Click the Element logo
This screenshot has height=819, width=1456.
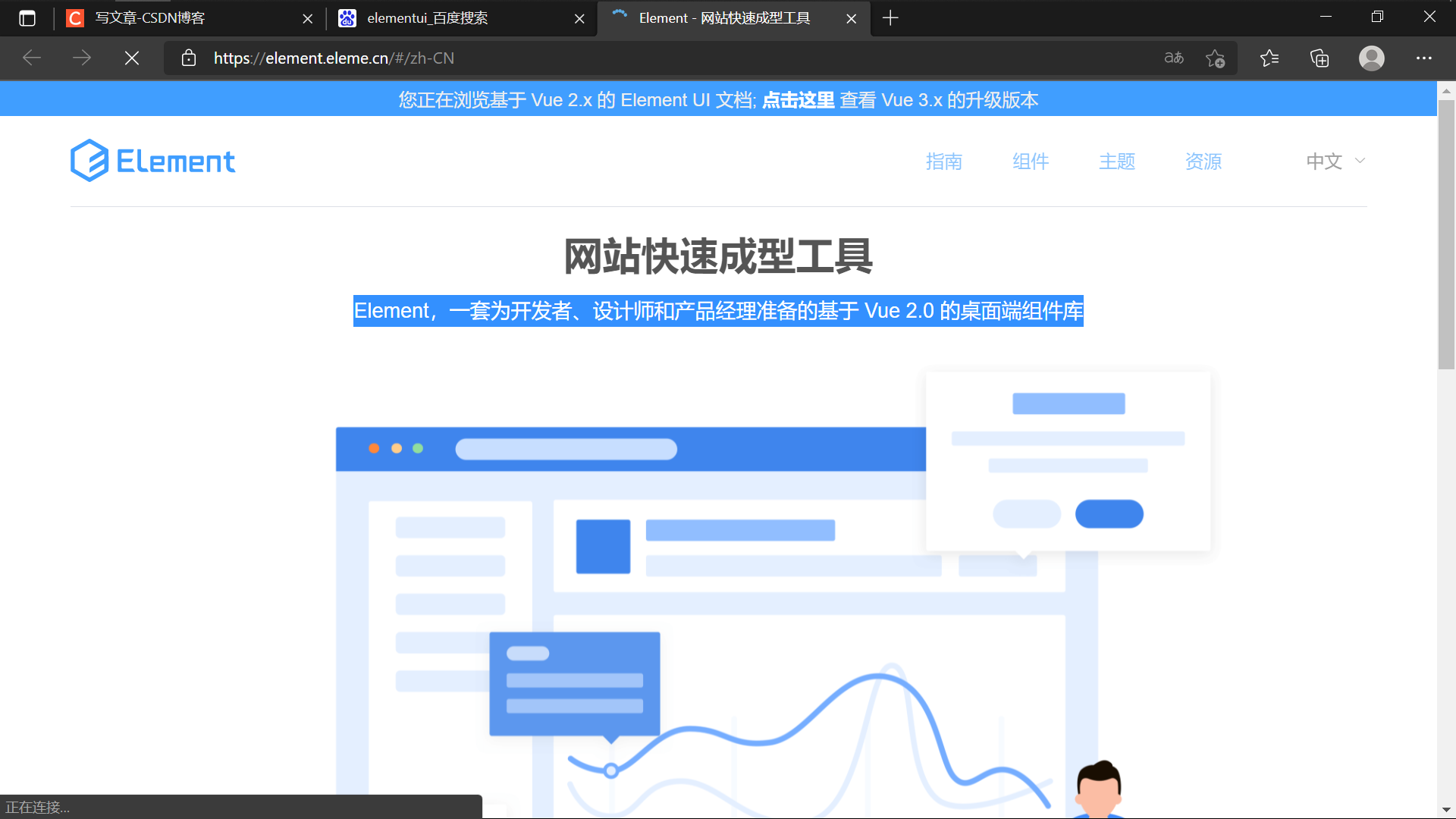152,160
